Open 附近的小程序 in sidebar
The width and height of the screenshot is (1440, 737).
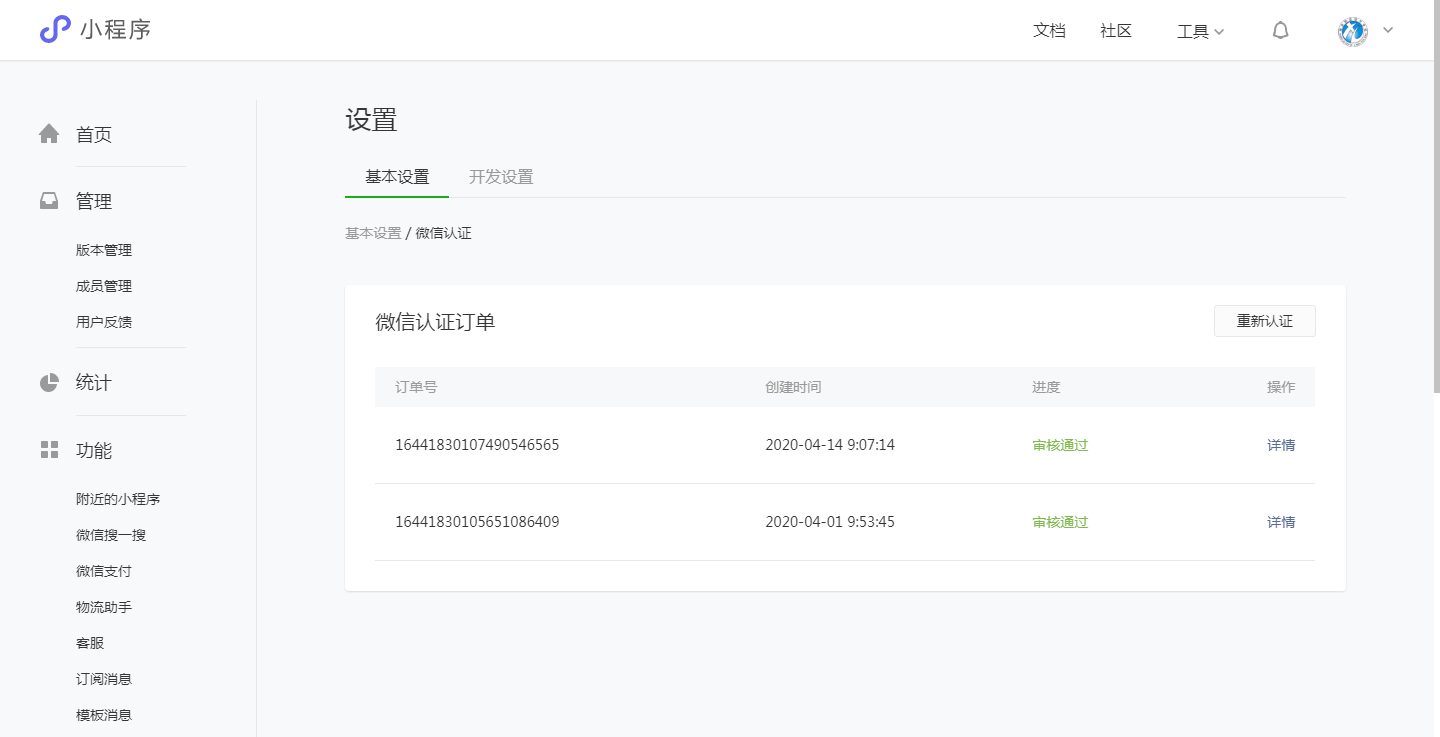(x=118, y=499)
